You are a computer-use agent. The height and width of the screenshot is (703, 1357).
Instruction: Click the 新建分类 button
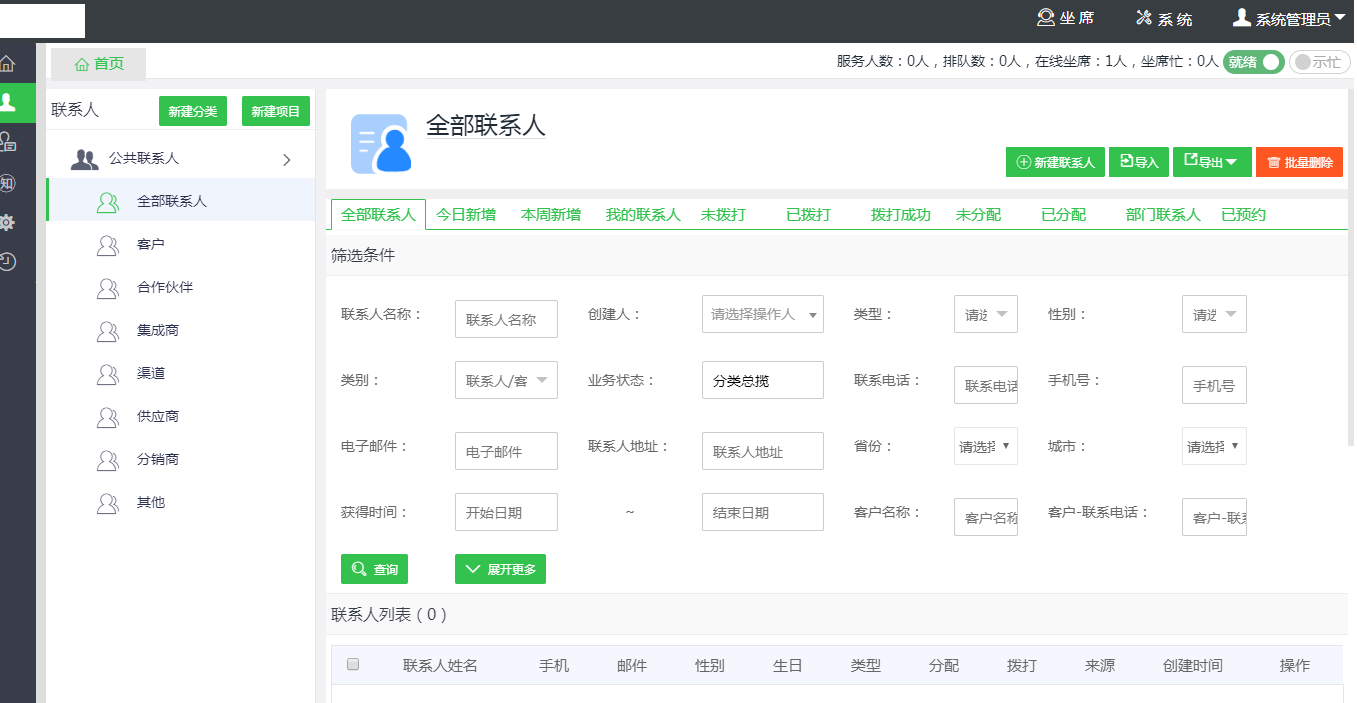coord(193,111)
